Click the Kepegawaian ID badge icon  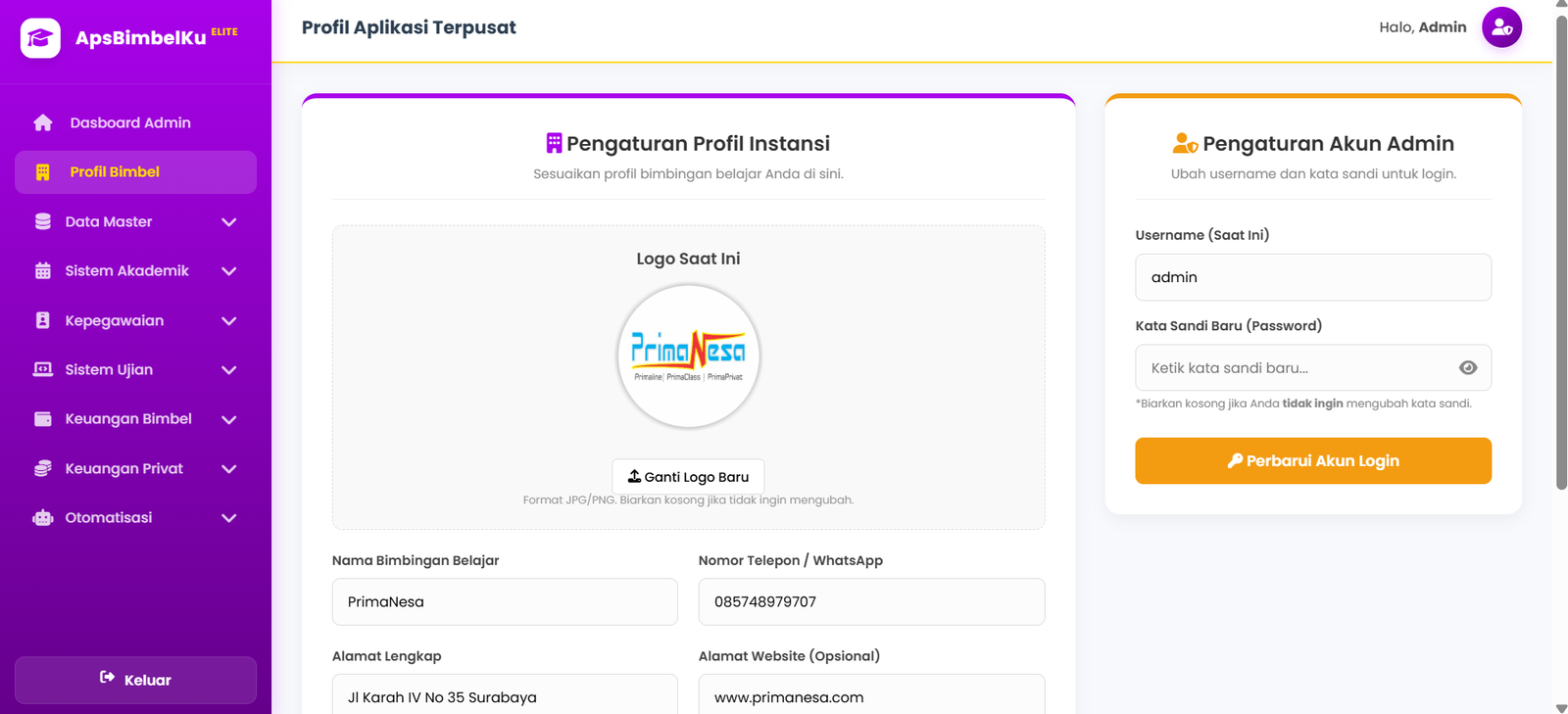43,320
